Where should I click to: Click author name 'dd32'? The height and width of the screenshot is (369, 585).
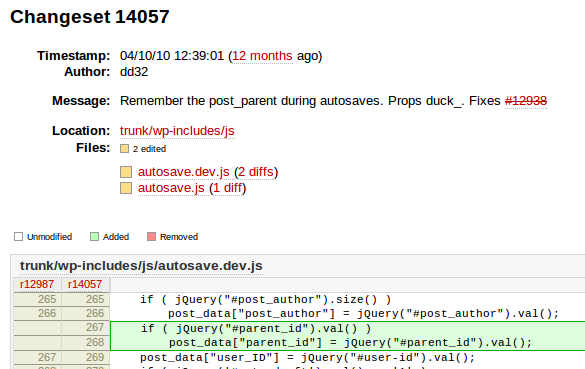click(x=134, y=72)
